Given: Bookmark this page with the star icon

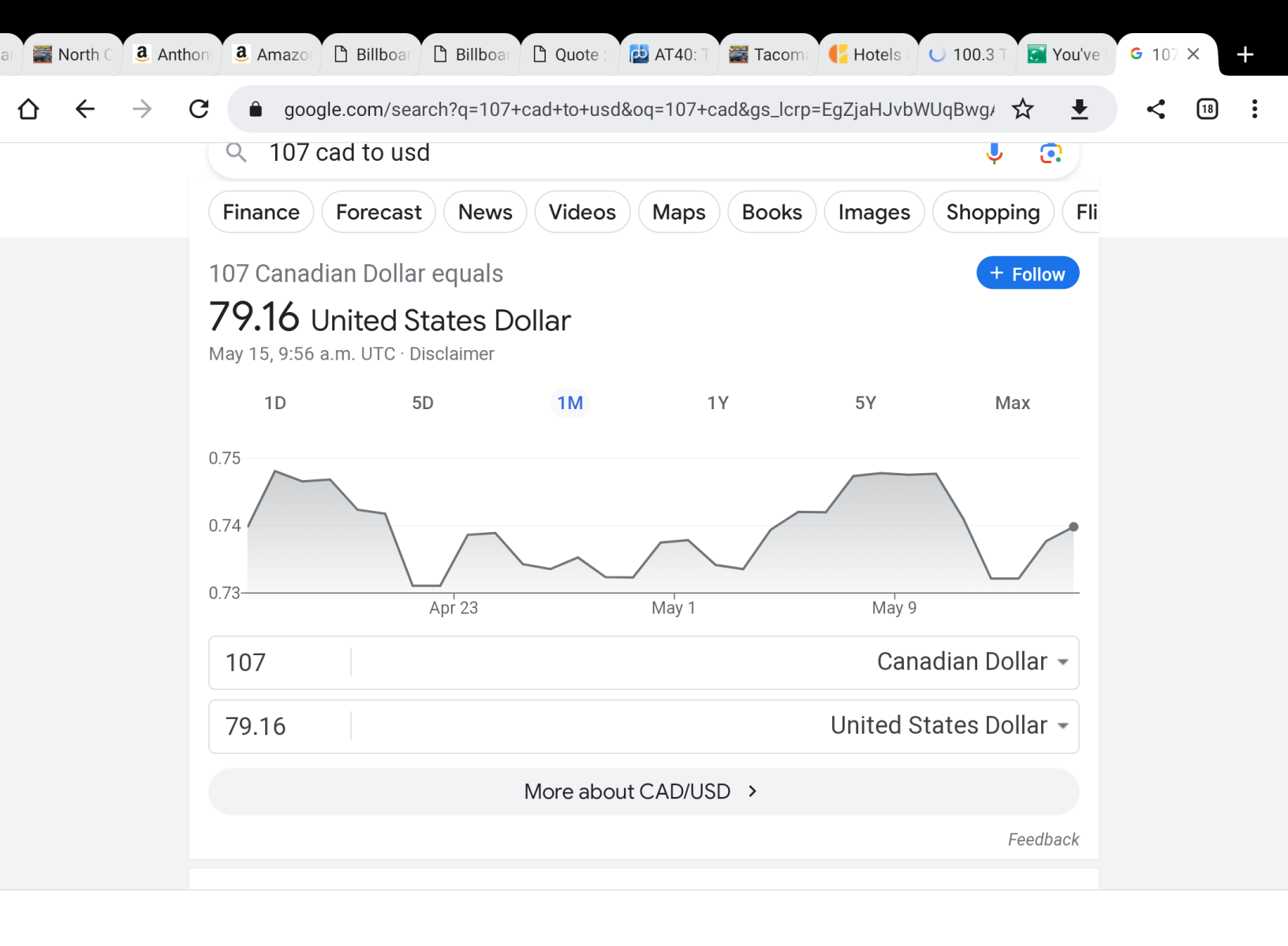Looking at the screenshot, I should pyautogui.click(x=1022, y=109).
